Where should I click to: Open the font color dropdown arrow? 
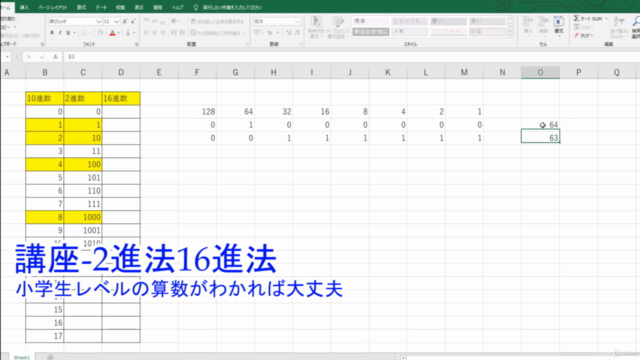(x=118, y=33)
